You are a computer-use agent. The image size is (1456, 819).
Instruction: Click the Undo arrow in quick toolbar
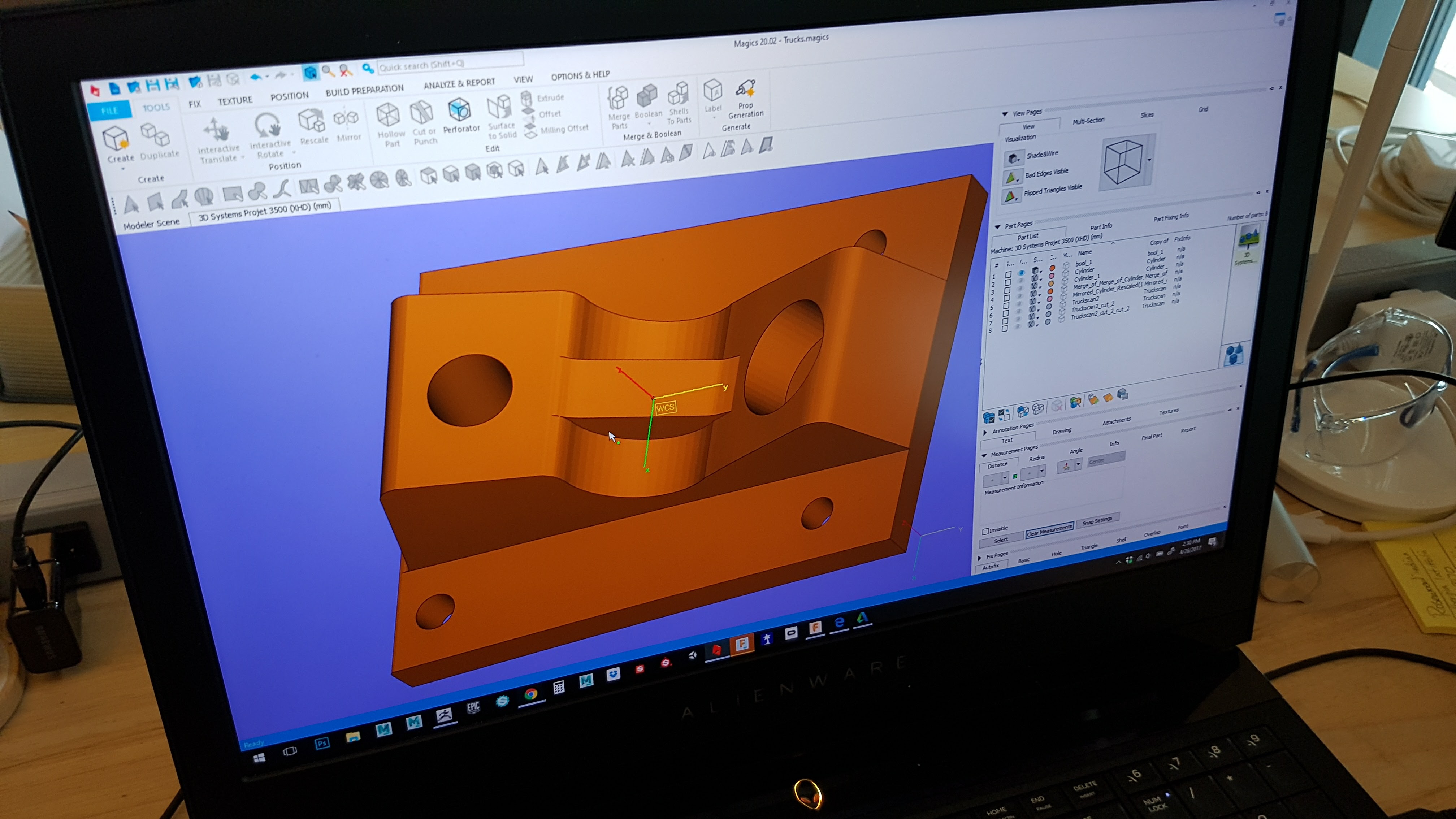pyautogui.click(x=256, y=77)
